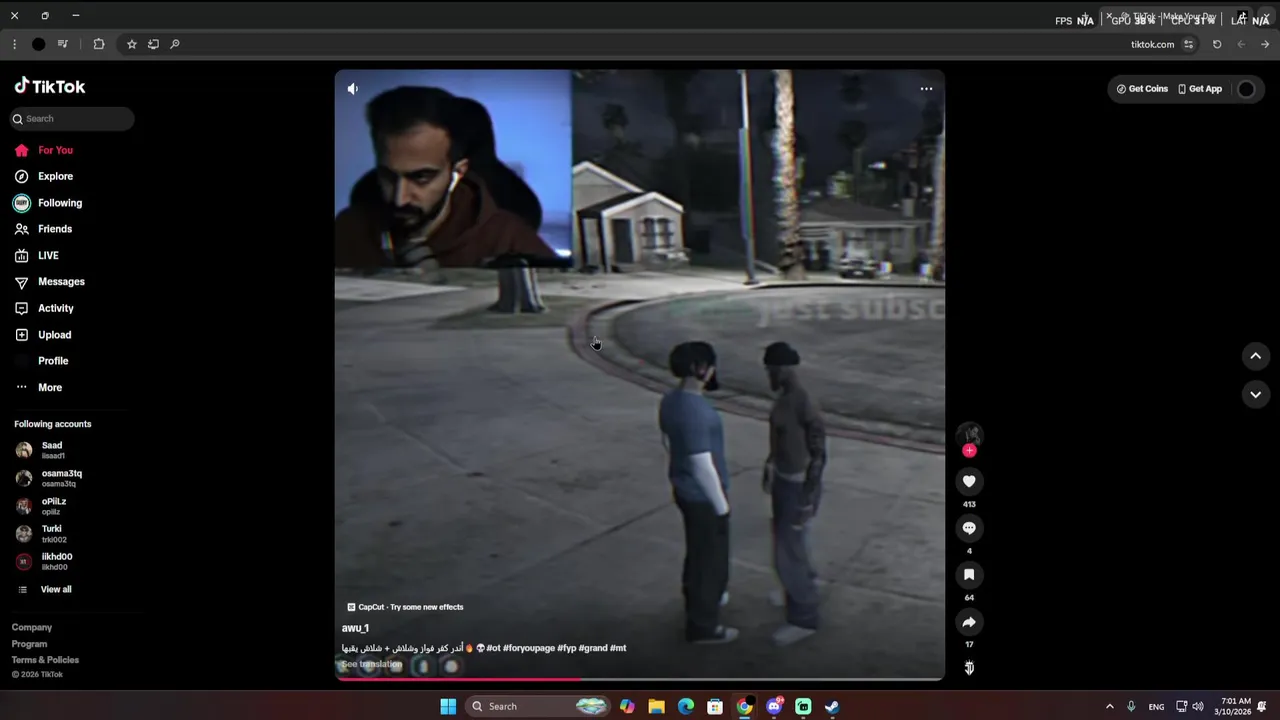Open Discord from the taskbar
This screenshot has height=720, width=1280.
(774, 707)
